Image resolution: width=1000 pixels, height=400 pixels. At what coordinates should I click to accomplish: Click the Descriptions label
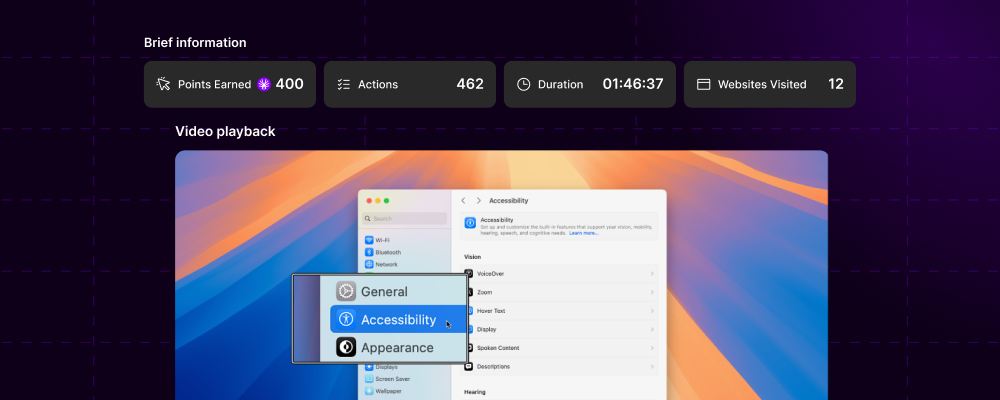pos(494,367)
